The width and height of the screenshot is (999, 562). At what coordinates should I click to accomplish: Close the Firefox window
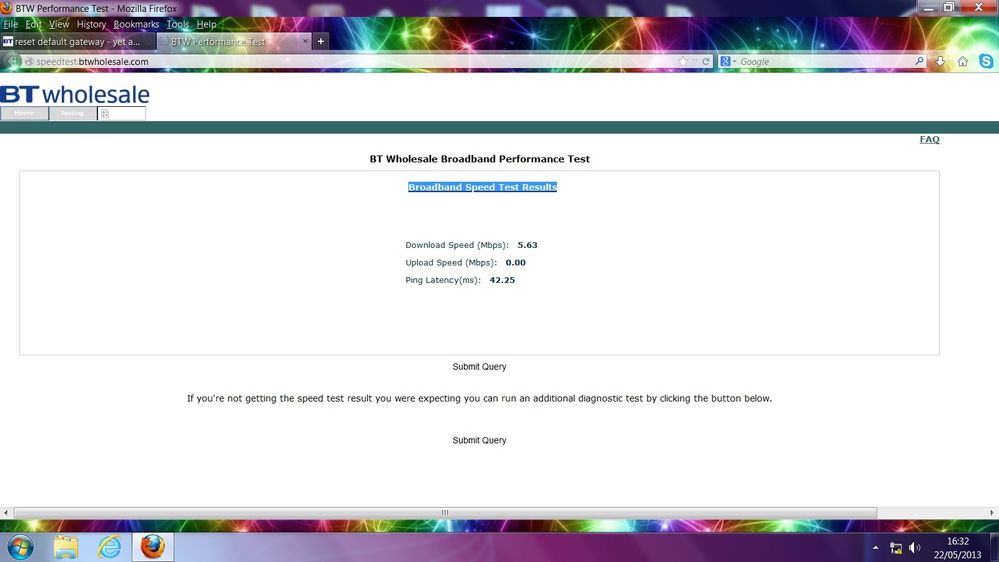979,7
